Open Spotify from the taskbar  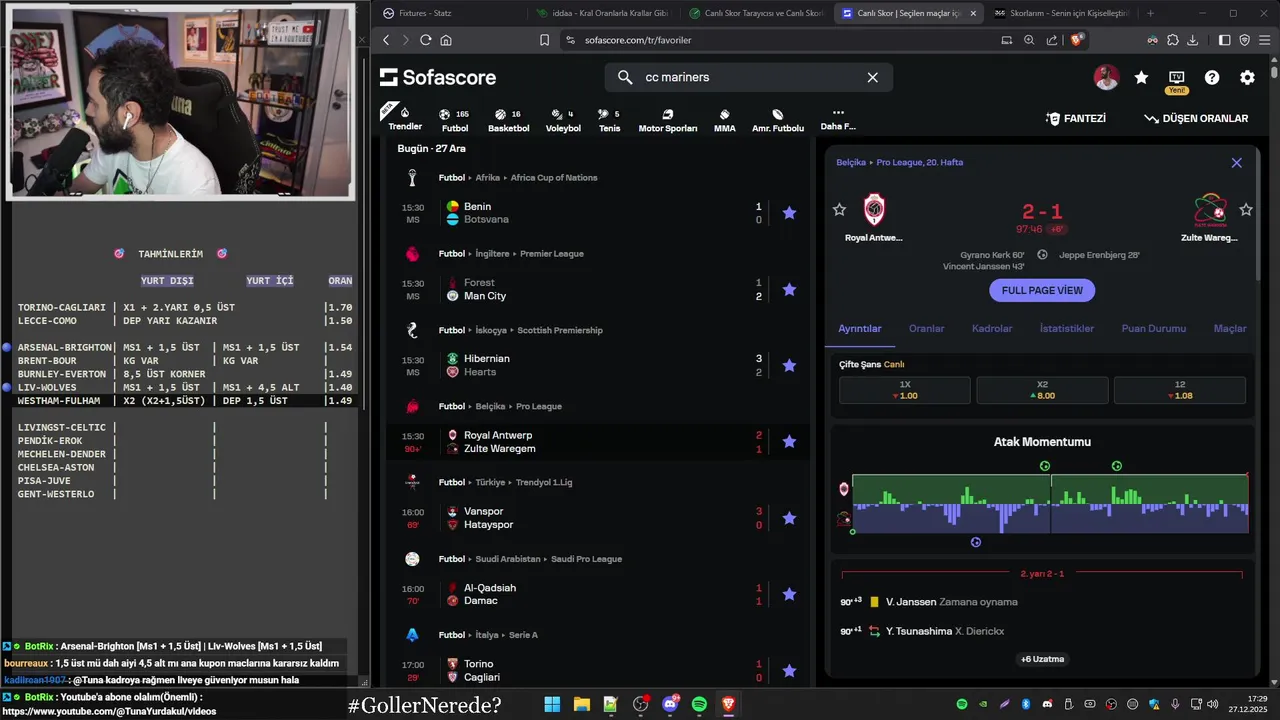point(699,704)
